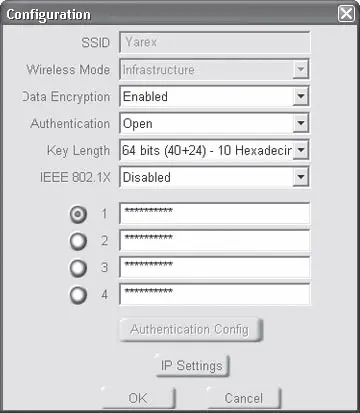Close the Configuration dialog window
Screen dimensions: 360x413
coord(346,14)
